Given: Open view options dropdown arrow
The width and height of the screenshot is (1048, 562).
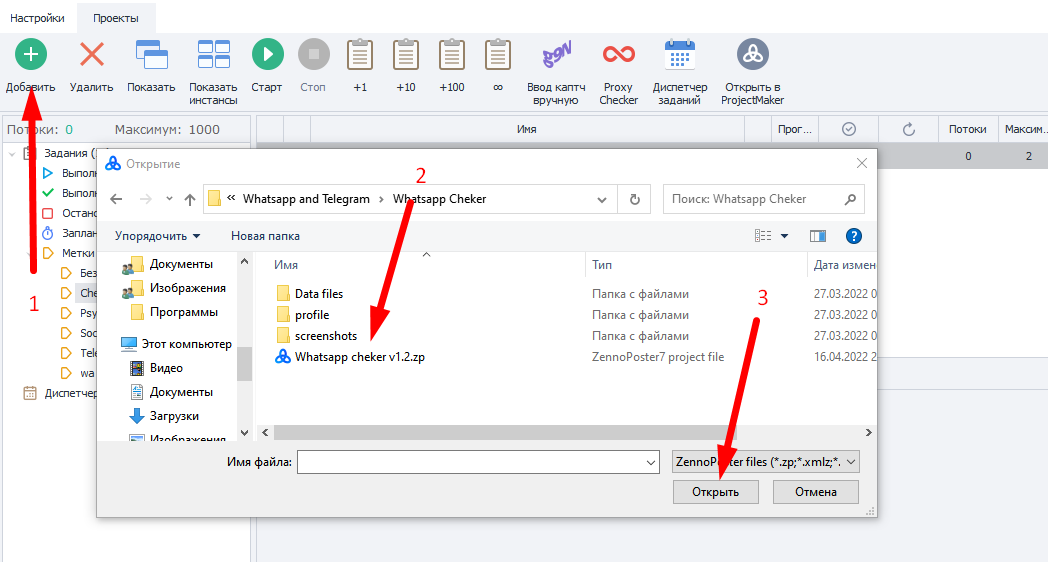Looking at the screenshot, I should pos(785,236).
